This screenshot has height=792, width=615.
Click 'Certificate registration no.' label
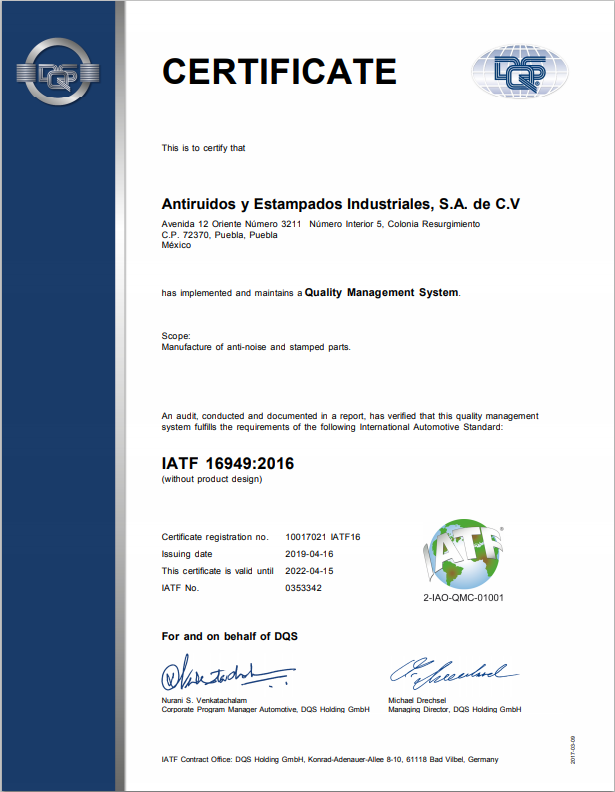coord(215,537)
